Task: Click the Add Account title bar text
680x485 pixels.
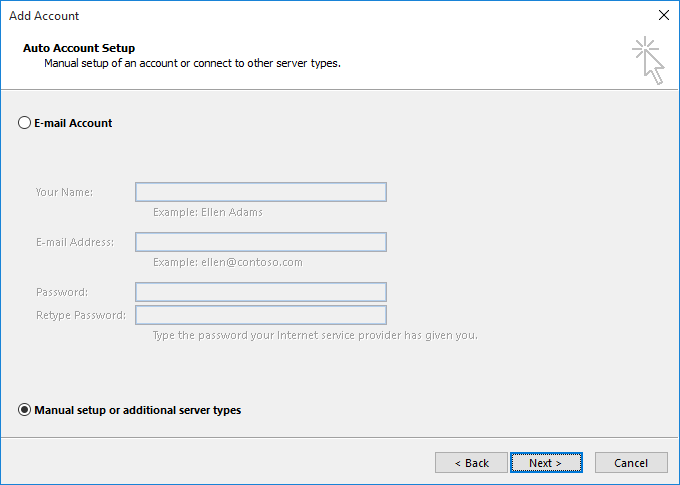Action: click(x=44, y=16)
